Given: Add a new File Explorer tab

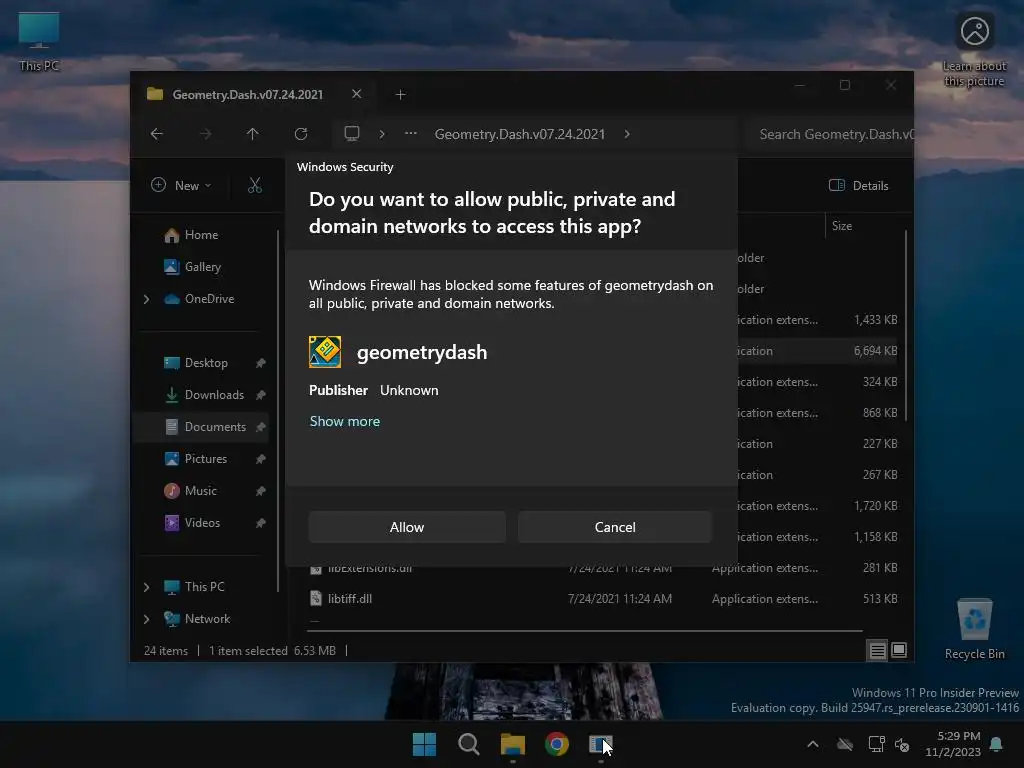Looking at the screenshot, I should point(400,95).
